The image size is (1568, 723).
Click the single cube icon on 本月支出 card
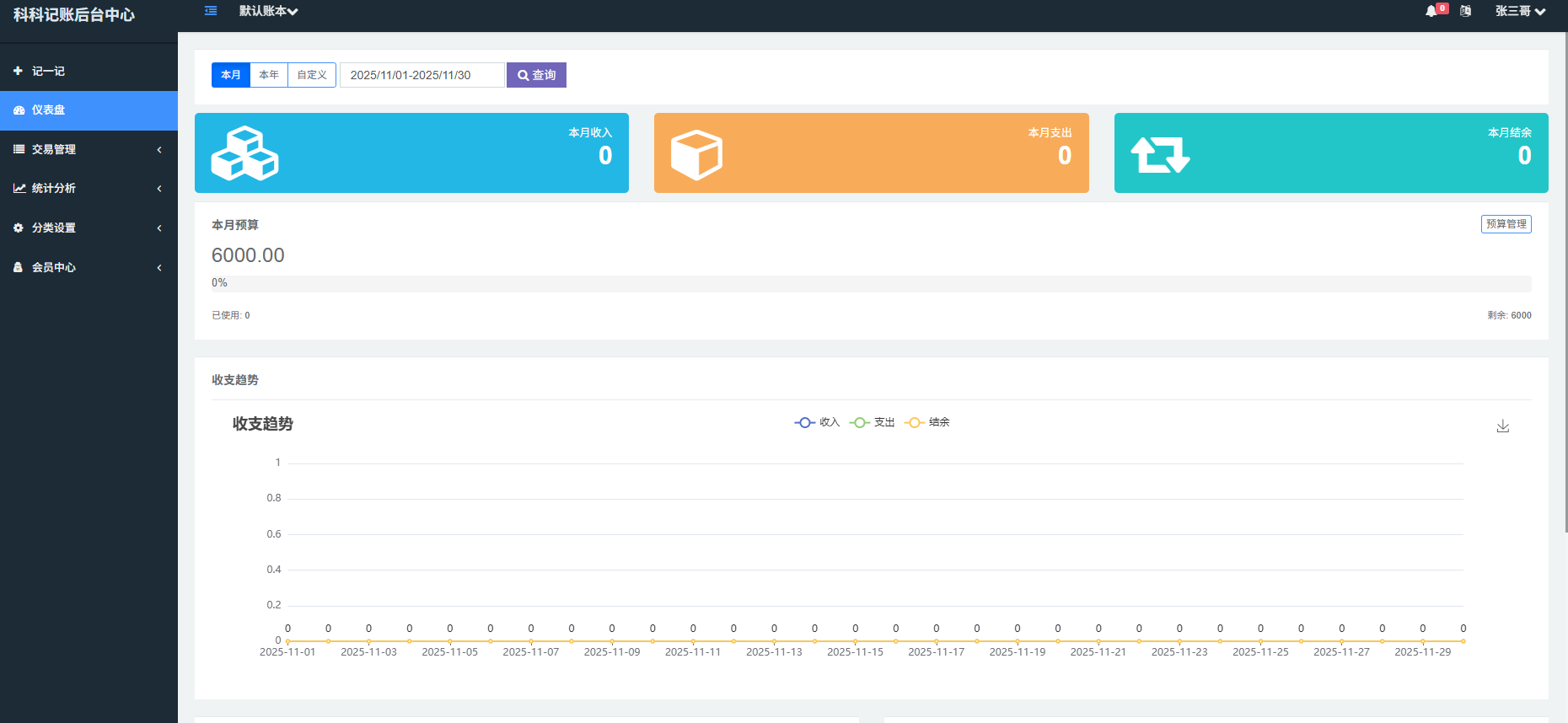696,155
